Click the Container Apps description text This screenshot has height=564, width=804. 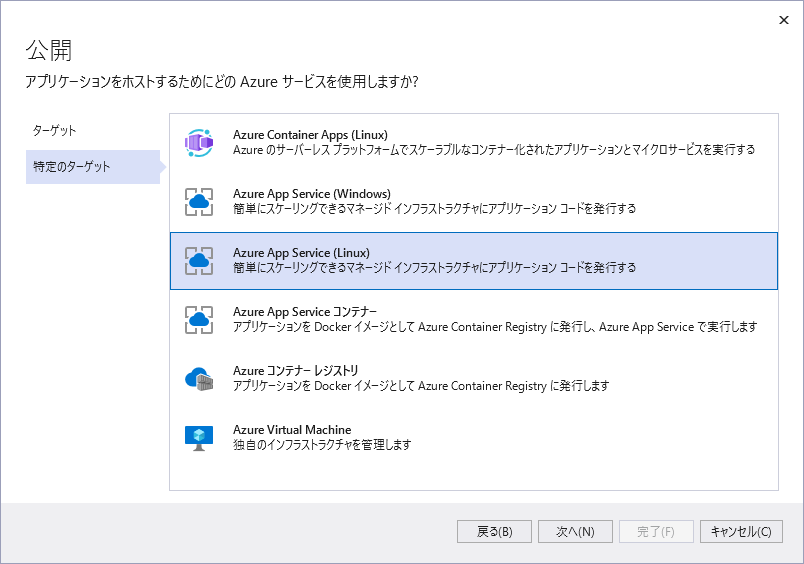click(x=493, y=150)
